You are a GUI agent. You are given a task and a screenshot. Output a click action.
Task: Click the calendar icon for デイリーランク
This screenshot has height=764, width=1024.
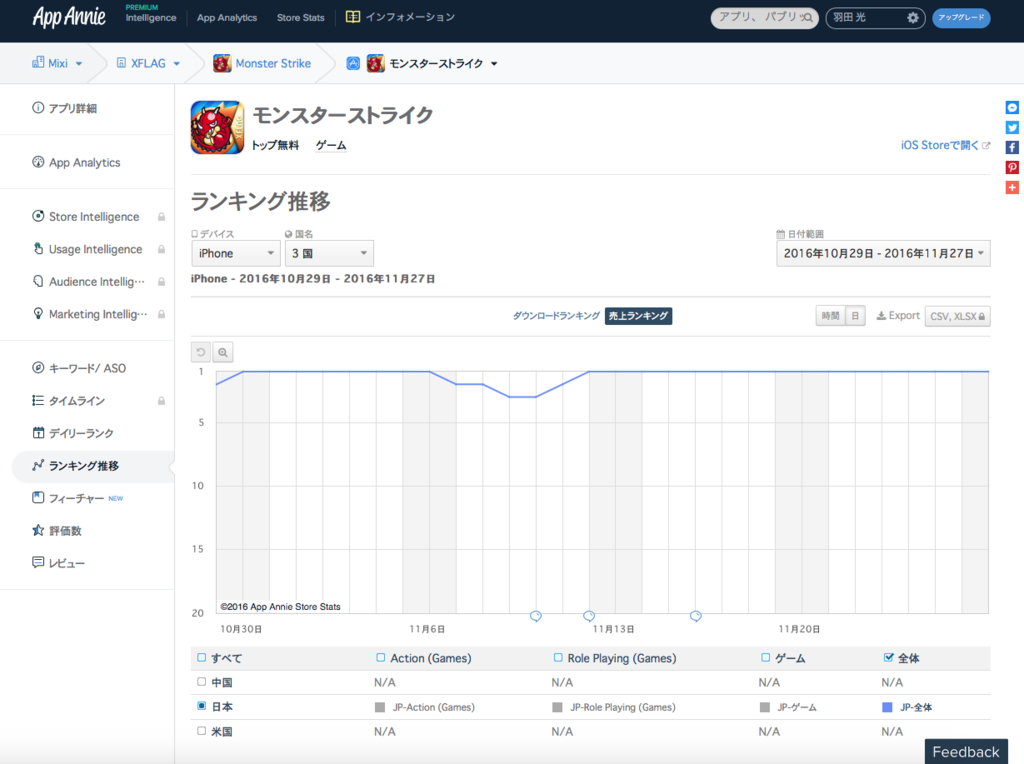point(38,432)
